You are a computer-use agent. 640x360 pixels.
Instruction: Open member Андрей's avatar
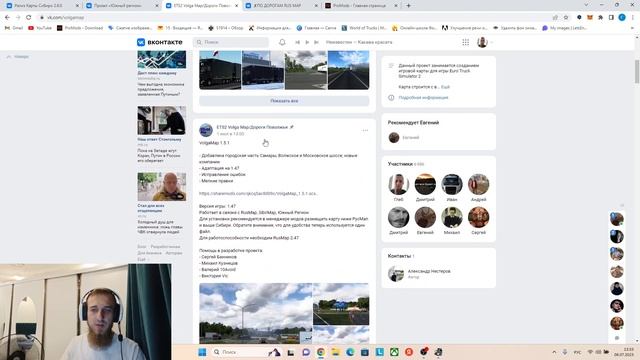(478, 184)
